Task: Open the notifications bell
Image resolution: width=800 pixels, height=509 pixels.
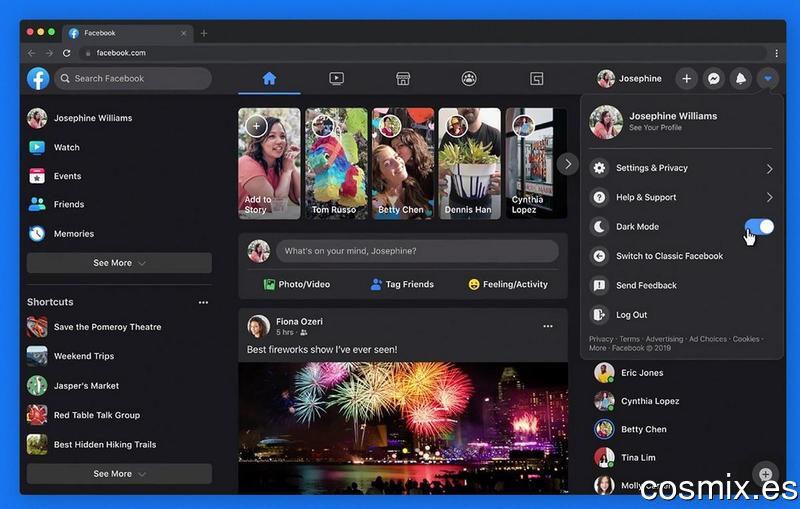Action: tap(741, 79)
